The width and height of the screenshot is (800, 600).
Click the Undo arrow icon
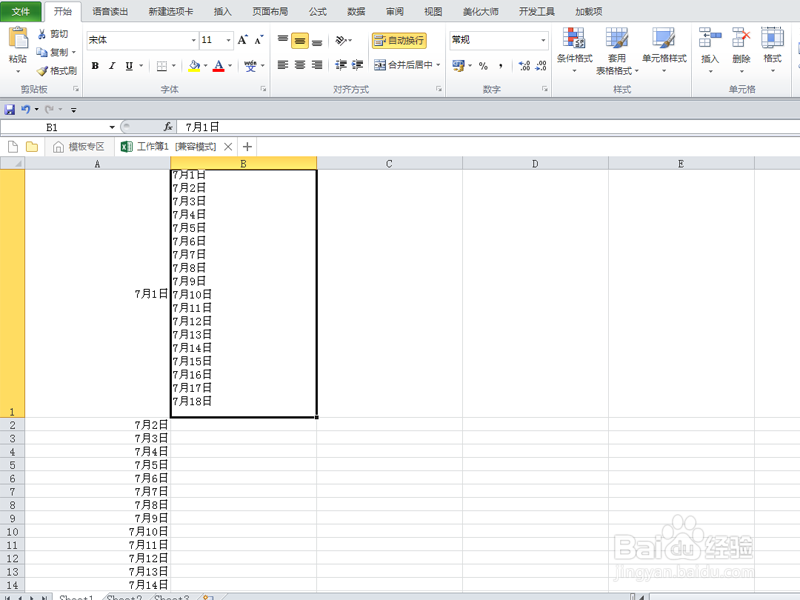click(26, 109)
